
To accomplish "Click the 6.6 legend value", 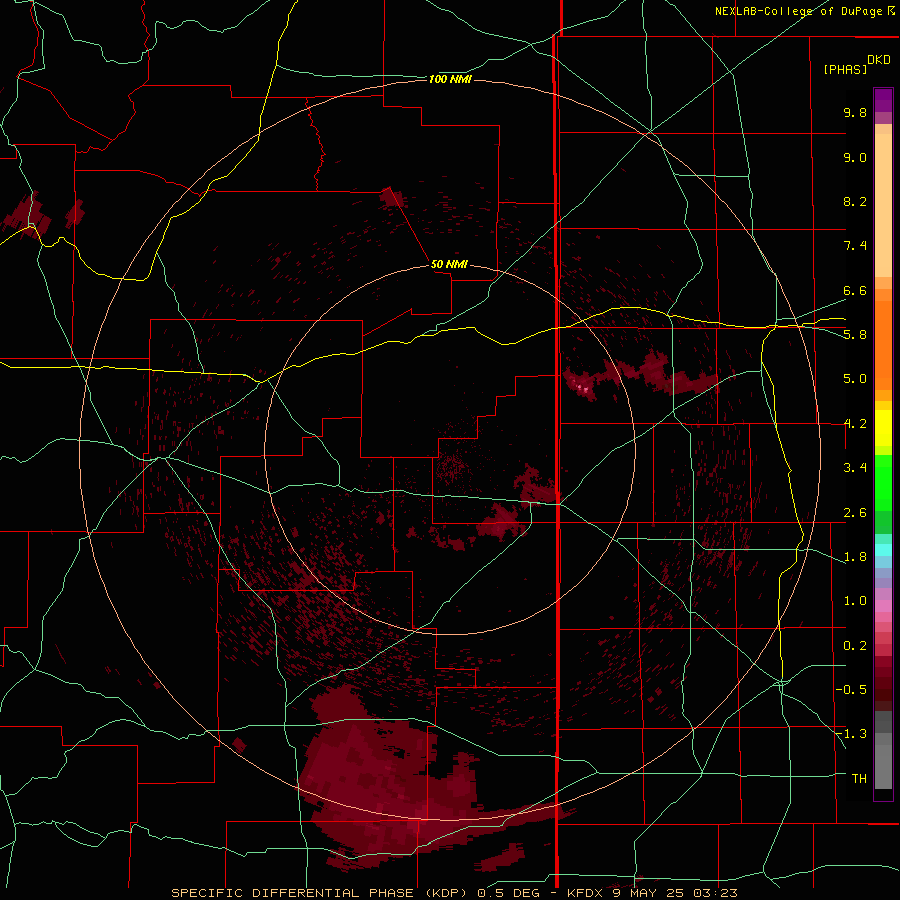I will coord(855,290).
